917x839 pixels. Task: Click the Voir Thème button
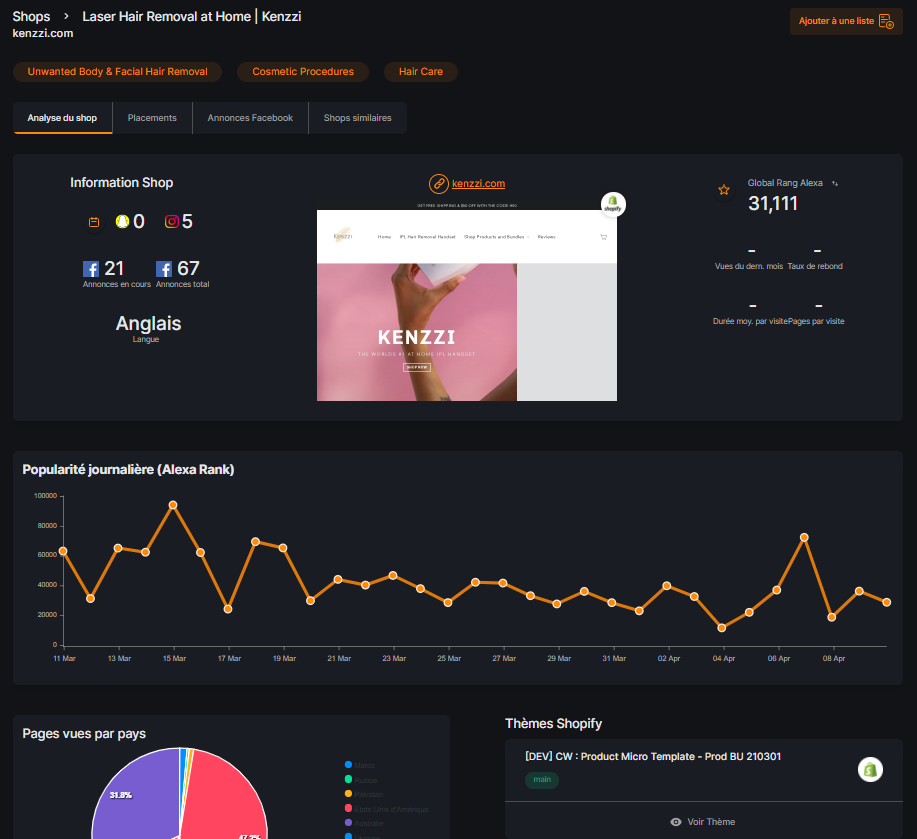[x=704, y=821]
